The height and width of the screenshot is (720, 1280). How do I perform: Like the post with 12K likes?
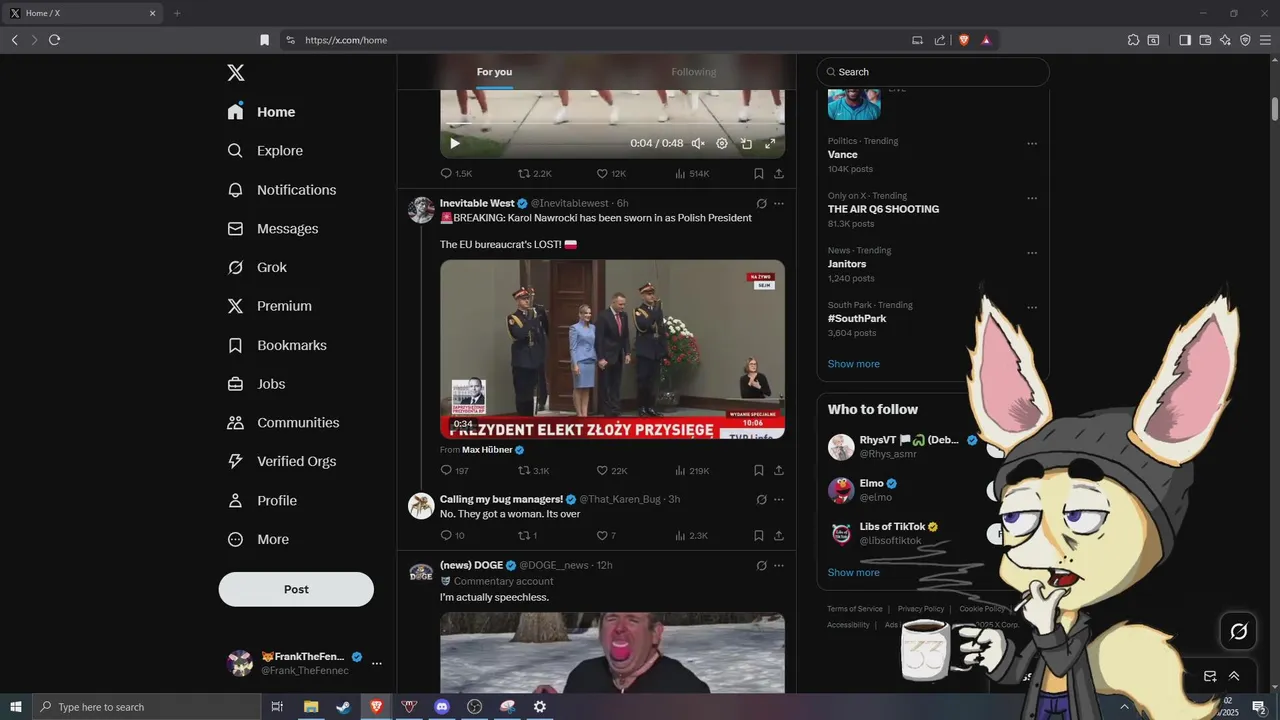click(x=611, y=173)
